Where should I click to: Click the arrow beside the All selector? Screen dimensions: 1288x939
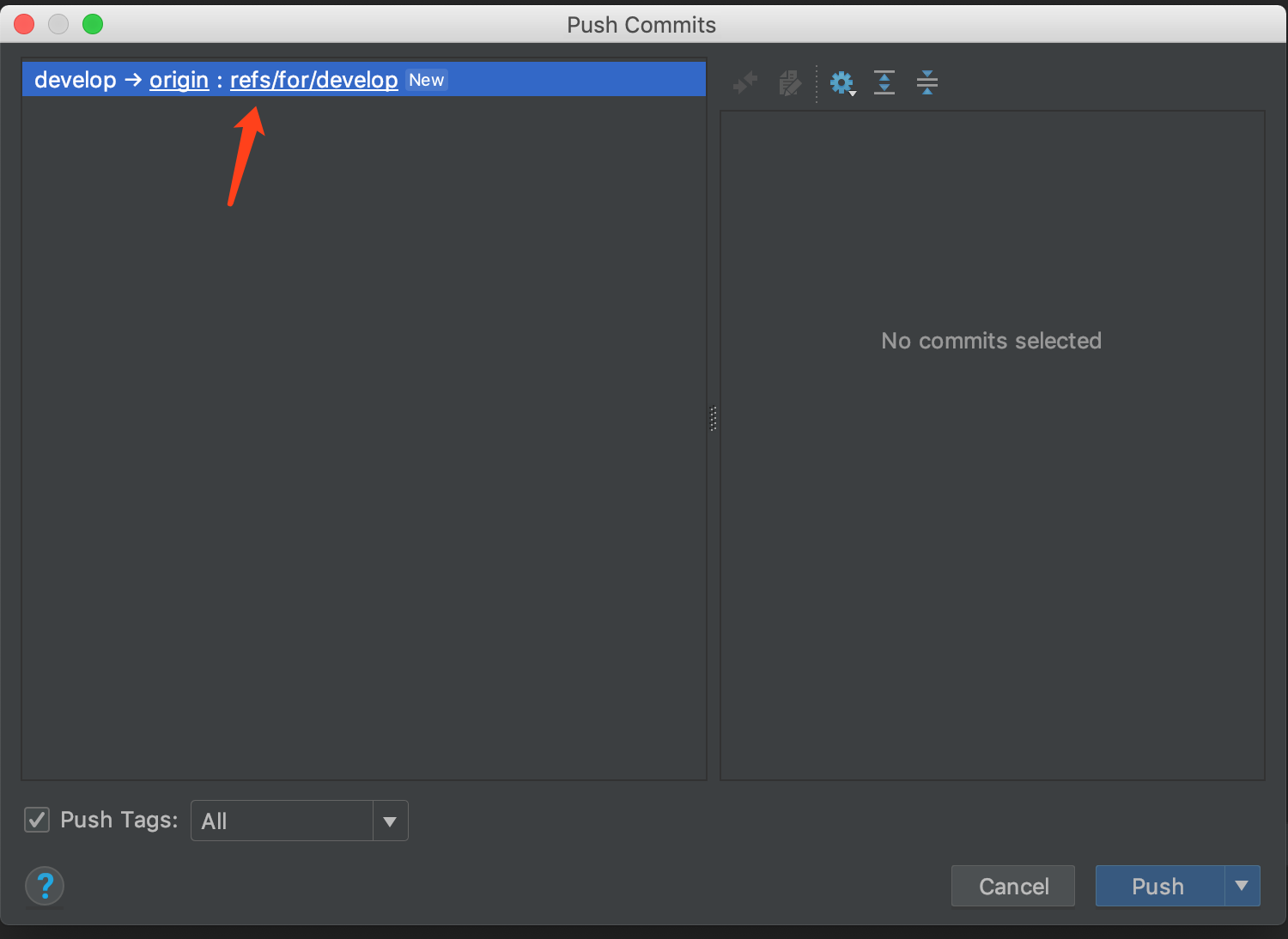[391, 821]
